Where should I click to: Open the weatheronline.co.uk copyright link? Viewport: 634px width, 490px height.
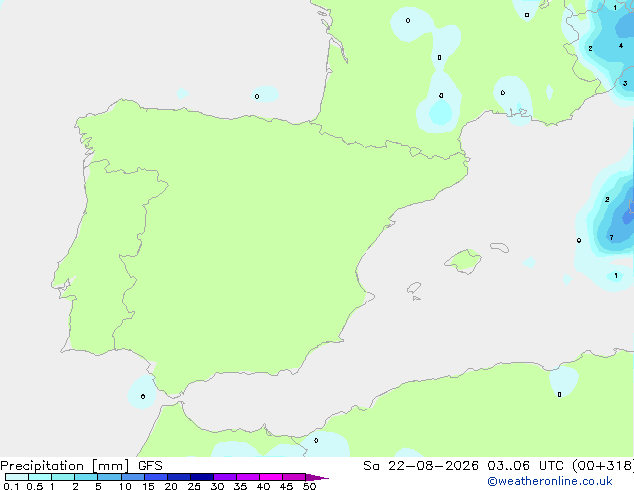(x=549, y=481)
